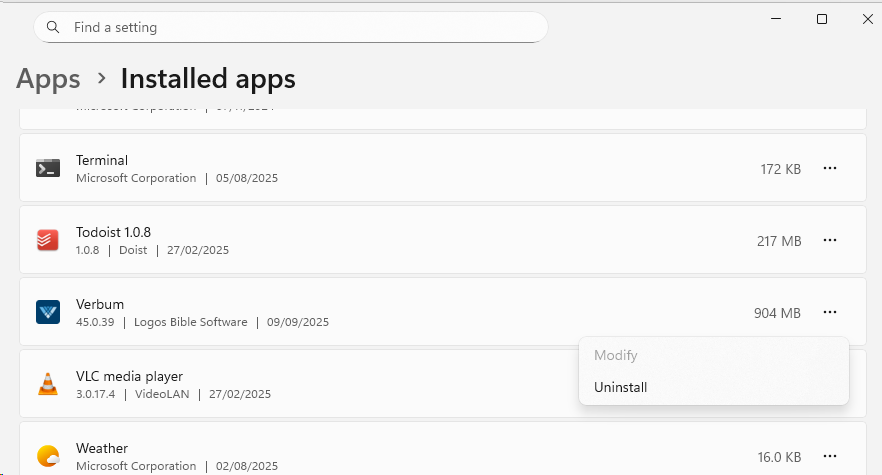Image resolution: width=882 pixels, height=475 pixels.
Task: Click the VLC media player name
Action: [129, 377]
